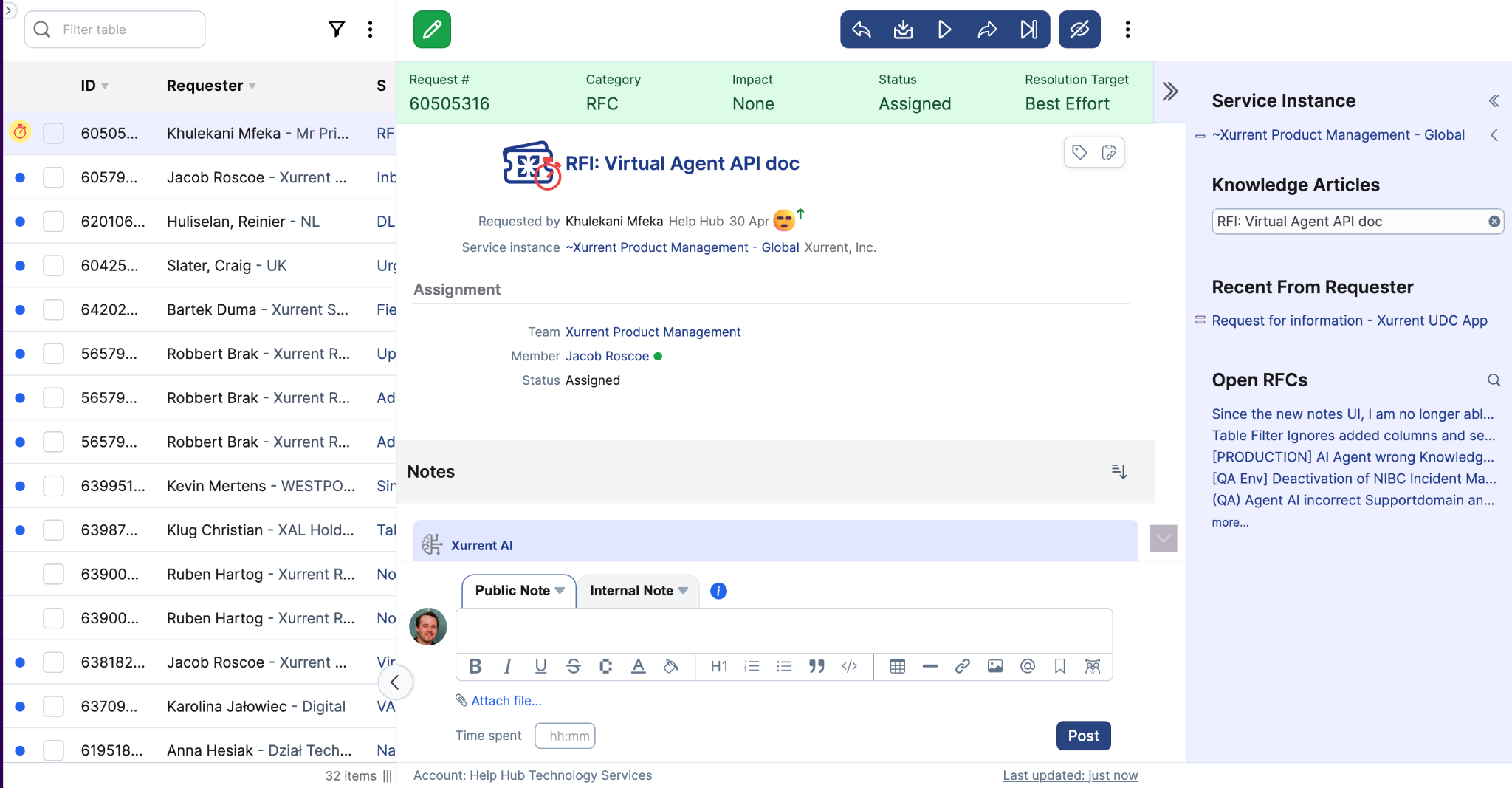Apply bold formatting in note editor
Screen dimensions: 1512x788
(x=475, y=666)
